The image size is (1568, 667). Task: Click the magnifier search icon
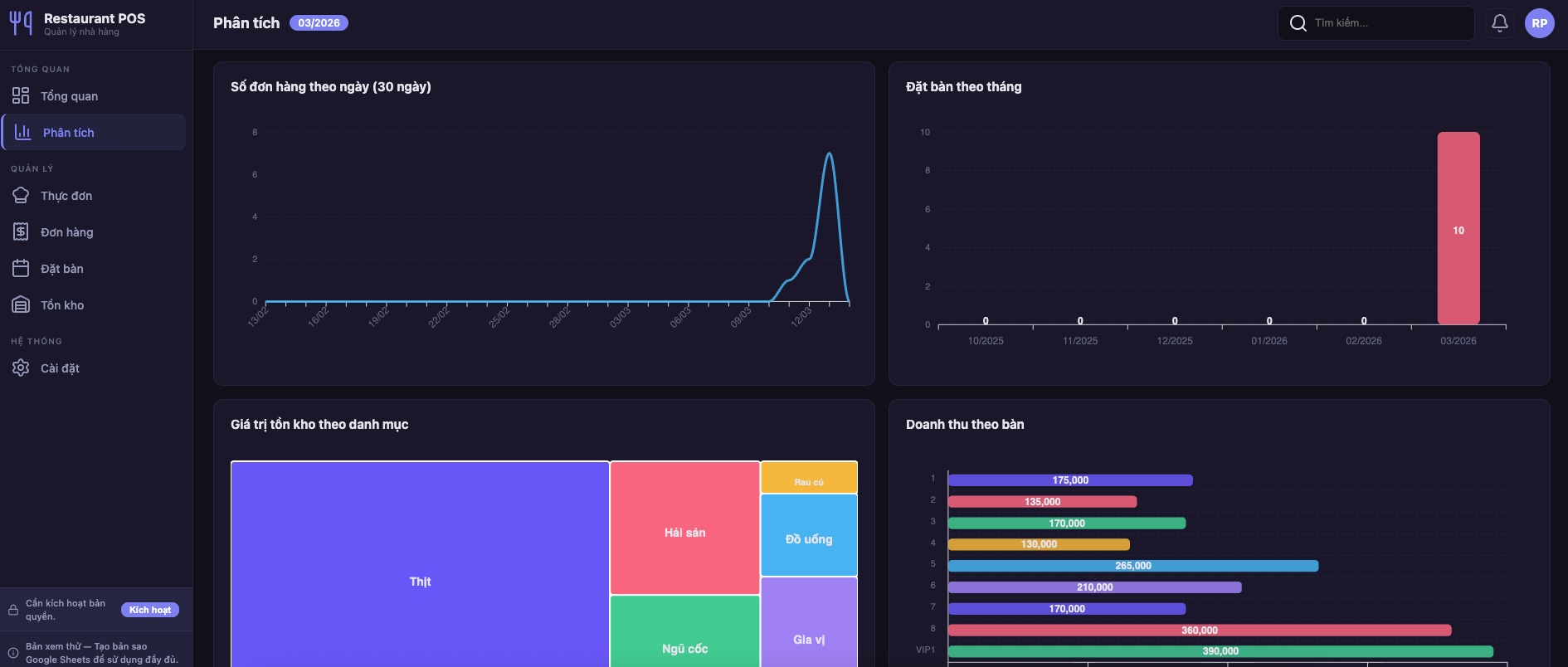[x=1298, y=23]
